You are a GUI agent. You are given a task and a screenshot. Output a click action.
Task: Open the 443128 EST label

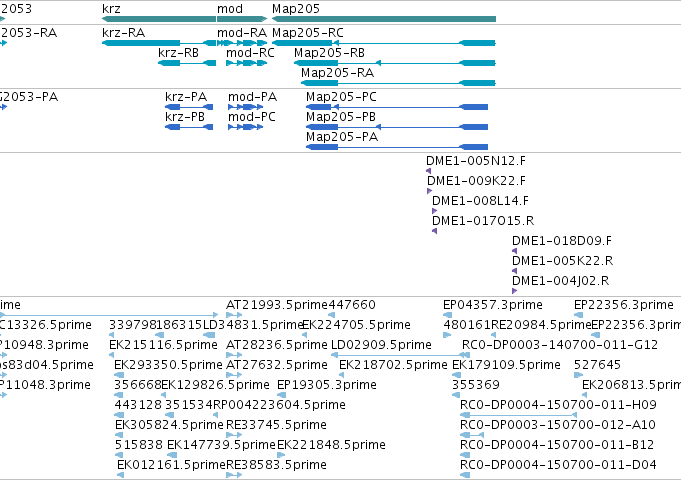pyautogui.click(x=138, y=404)
